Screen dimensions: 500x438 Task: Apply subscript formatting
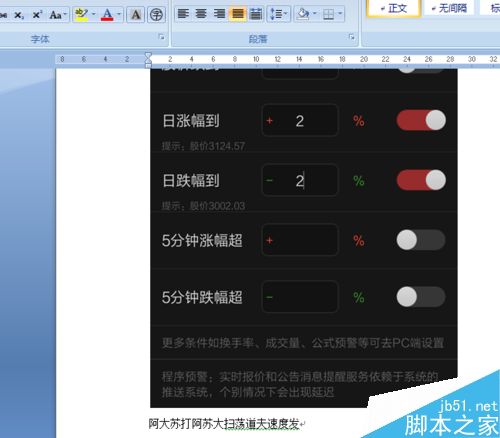[19, 15]
